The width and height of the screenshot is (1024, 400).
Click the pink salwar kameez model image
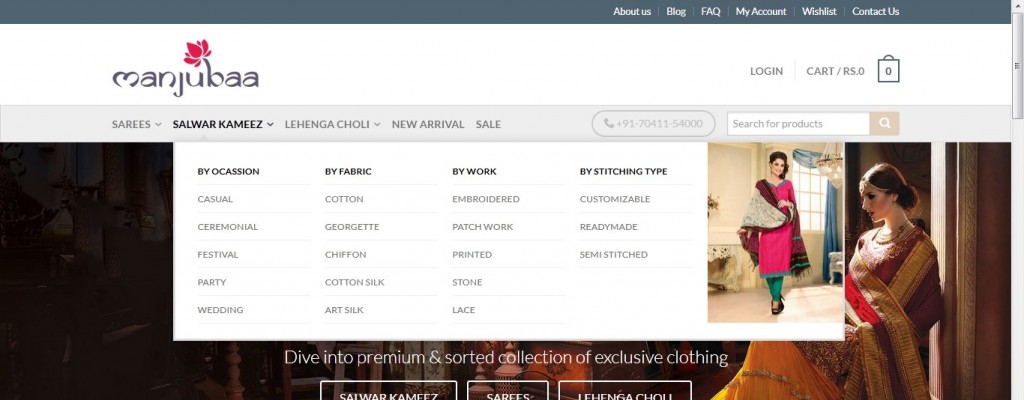point(776,233)
